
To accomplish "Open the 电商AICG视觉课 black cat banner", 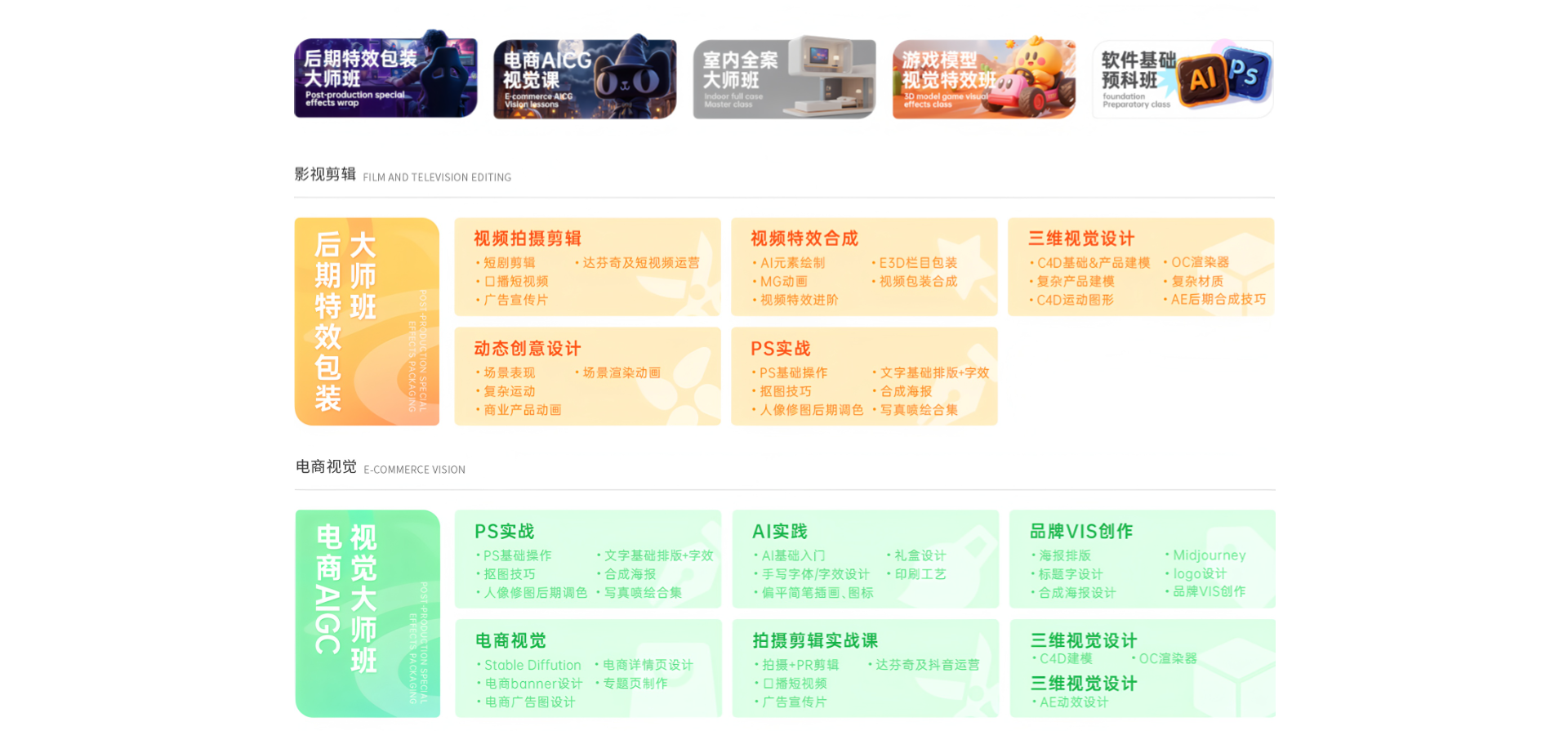I will [585, 78].
